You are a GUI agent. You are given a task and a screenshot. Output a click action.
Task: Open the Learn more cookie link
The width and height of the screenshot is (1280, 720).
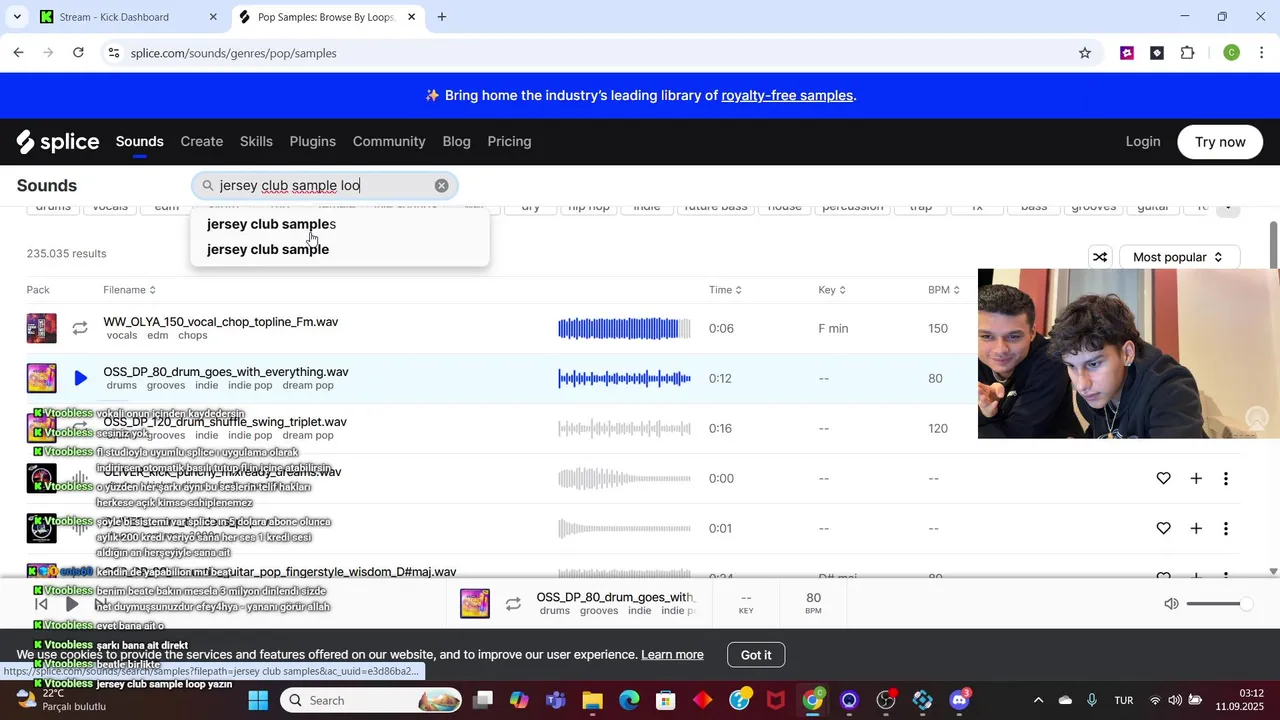(x=672, y=655)
